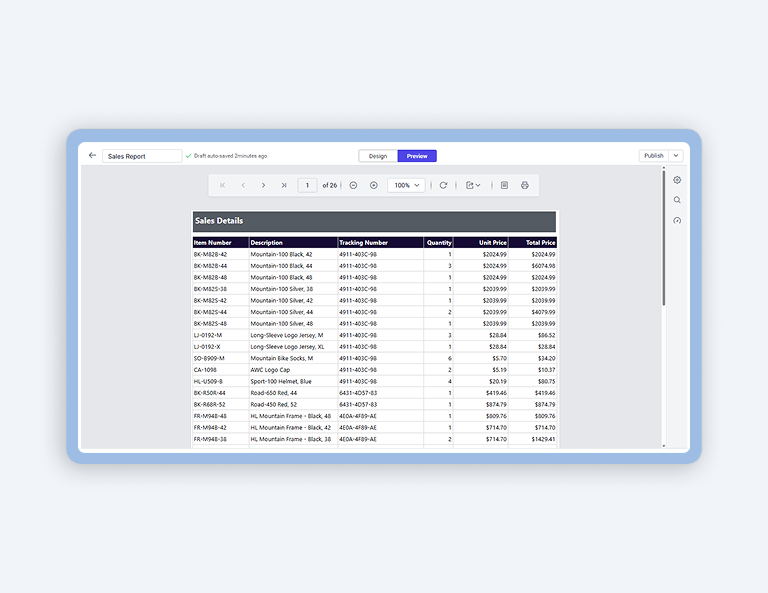The image size is (768, 593).
Task: Click the Sales Report name field
Action: [142, 156]
